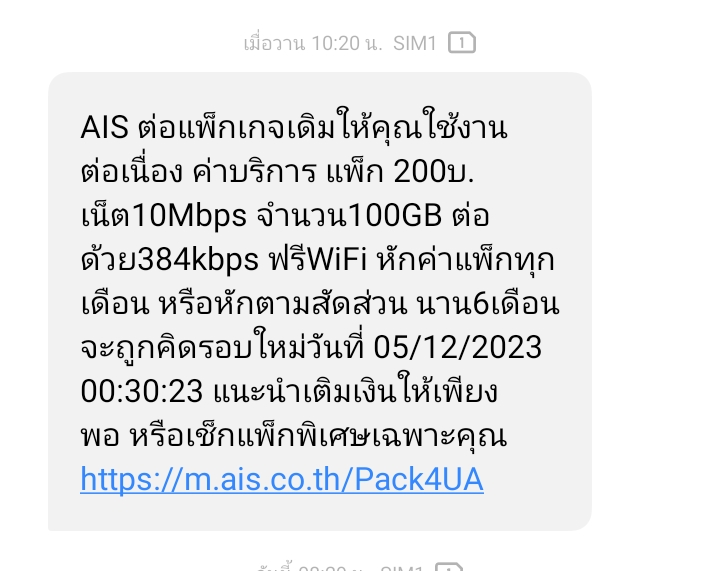Tap the 'หรือเช็กแพ็กพิเศษเฉพาะคุณ' line above link
The image size is (720, 571).
pyautogui.click(x=318, y=435)
